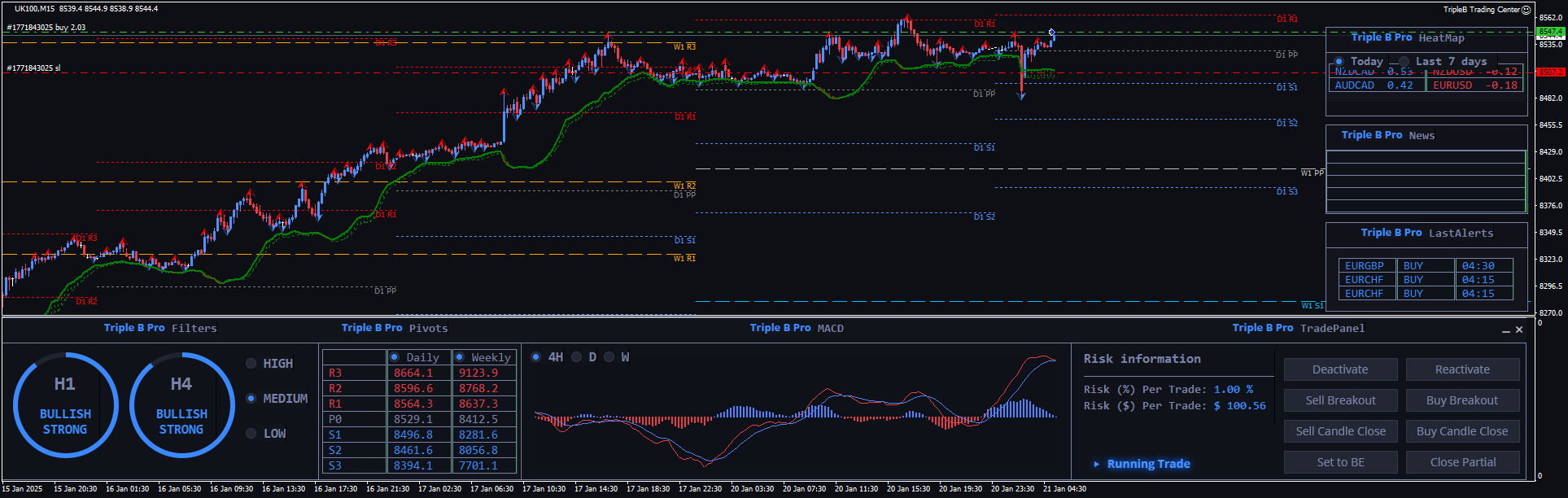This screenshot has height=498, width=1568.
Task: Click Sell Candle Close button
Action: pos(1340,431)
